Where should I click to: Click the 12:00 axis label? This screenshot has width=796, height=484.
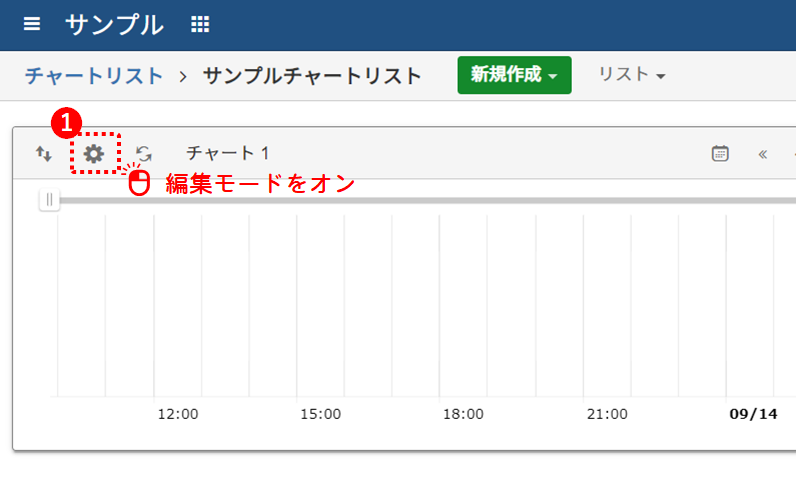tap(178, 414)
